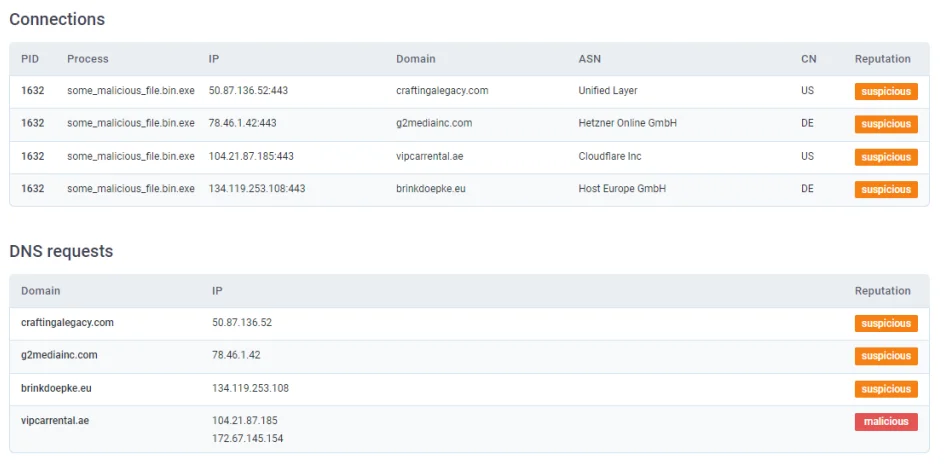Select IP address 134.119.253.108:443
949x473 pixels.
pos(257,189)
